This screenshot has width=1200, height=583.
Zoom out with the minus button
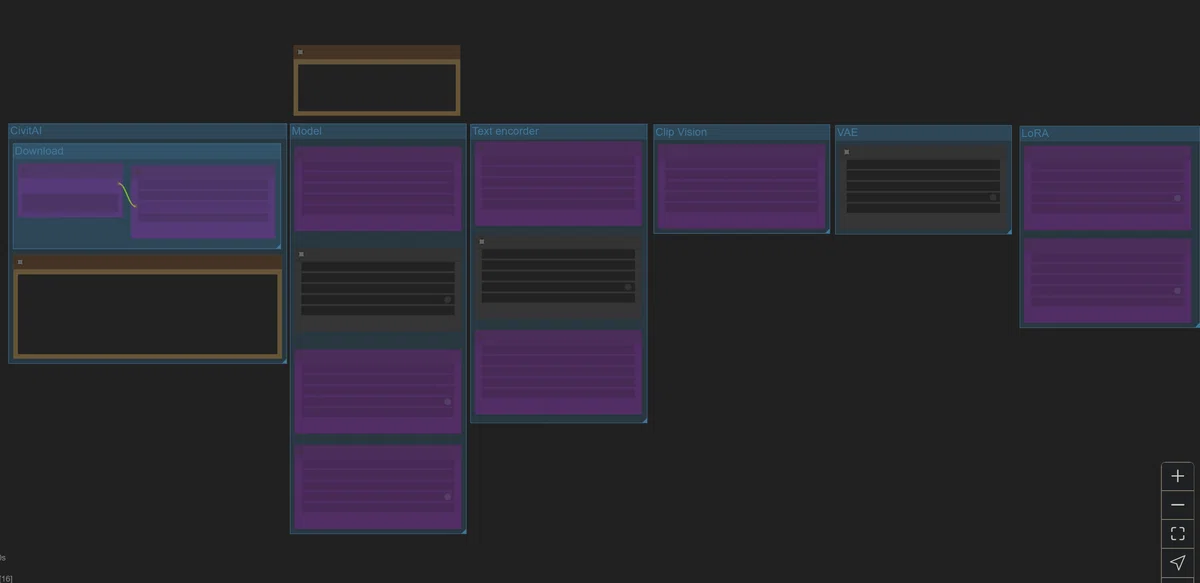click(1177, 505)
